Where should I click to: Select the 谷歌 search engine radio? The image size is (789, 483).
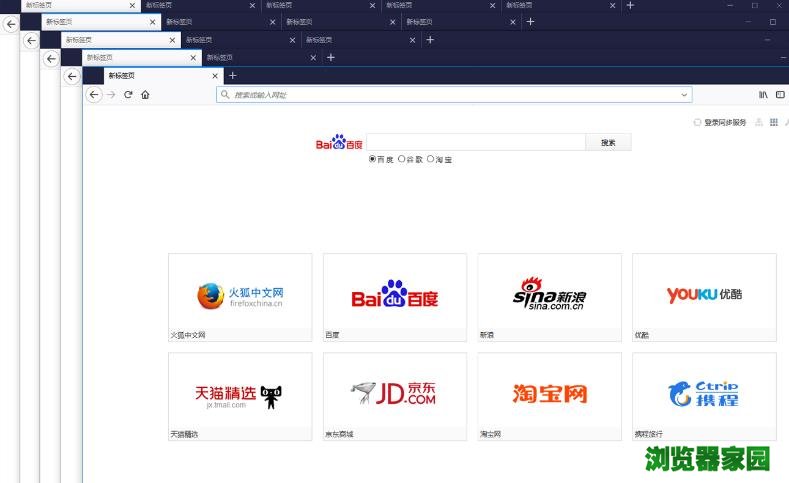click(402, 159)
